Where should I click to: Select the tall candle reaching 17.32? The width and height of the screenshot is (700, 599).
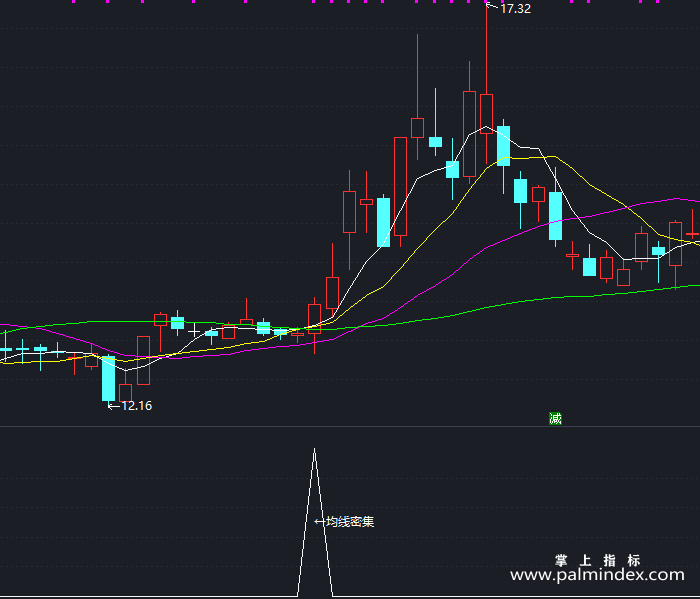pyautogui.click(x=487, y=114)
